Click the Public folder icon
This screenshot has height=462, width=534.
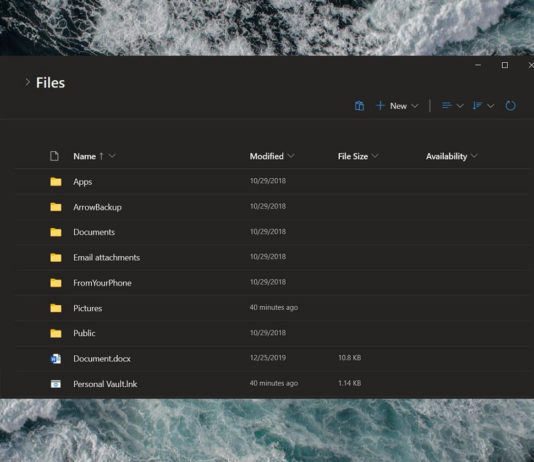(x=56, y=333)
